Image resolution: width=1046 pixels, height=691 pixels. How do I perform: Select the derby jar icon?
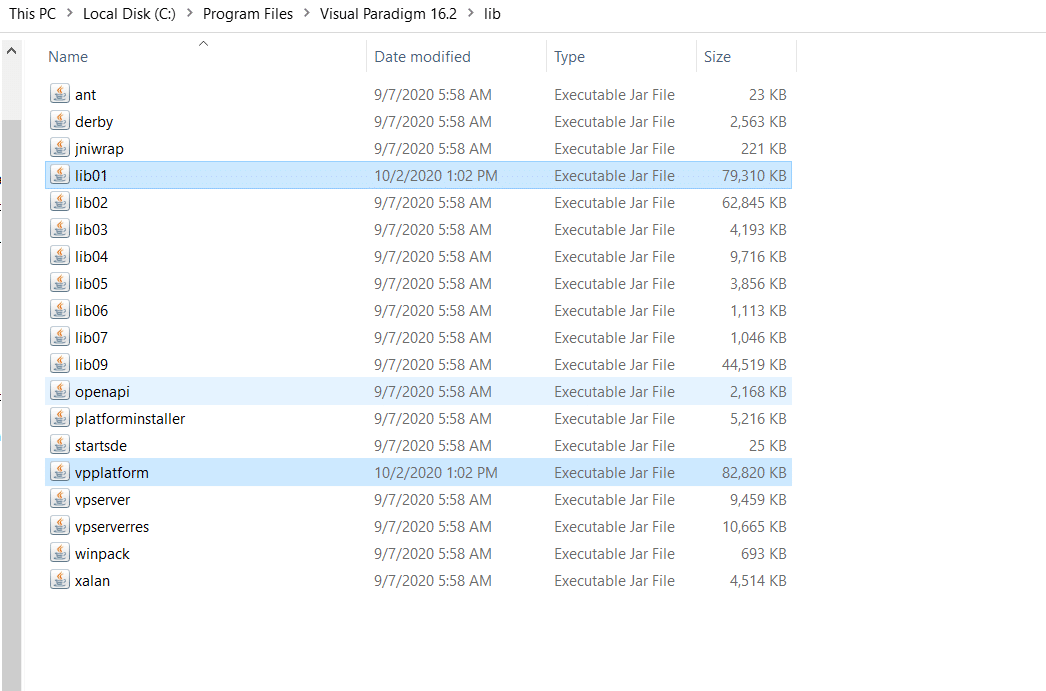(x=60, y=121)
